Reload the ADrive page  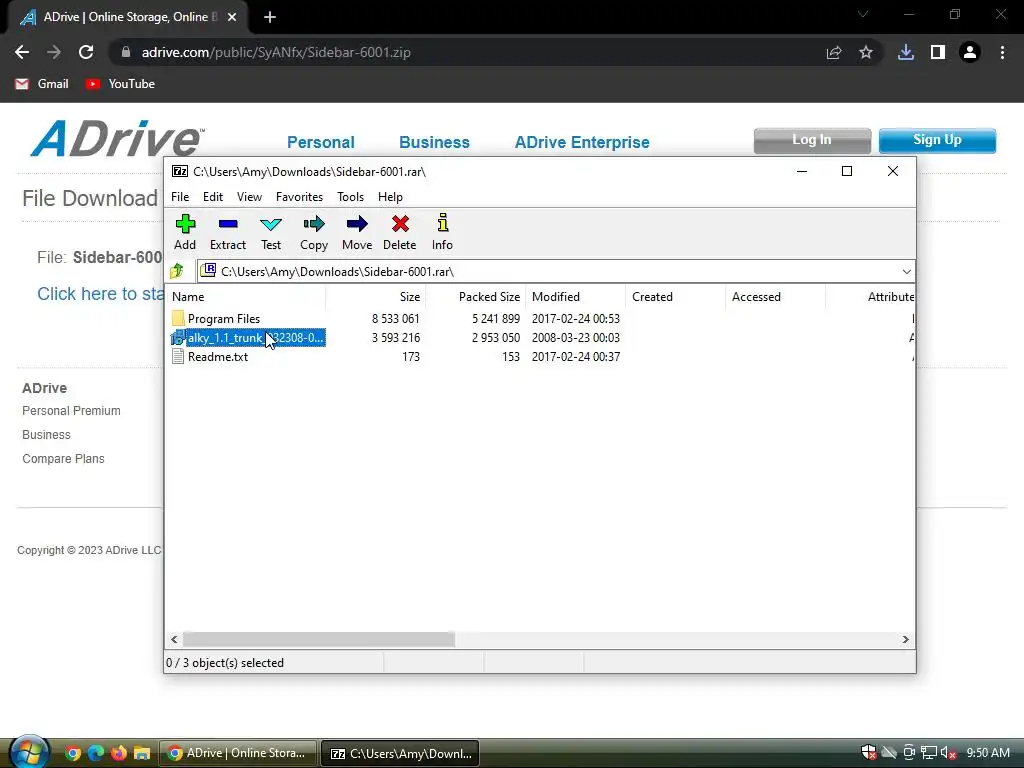(x=86, y=52)
